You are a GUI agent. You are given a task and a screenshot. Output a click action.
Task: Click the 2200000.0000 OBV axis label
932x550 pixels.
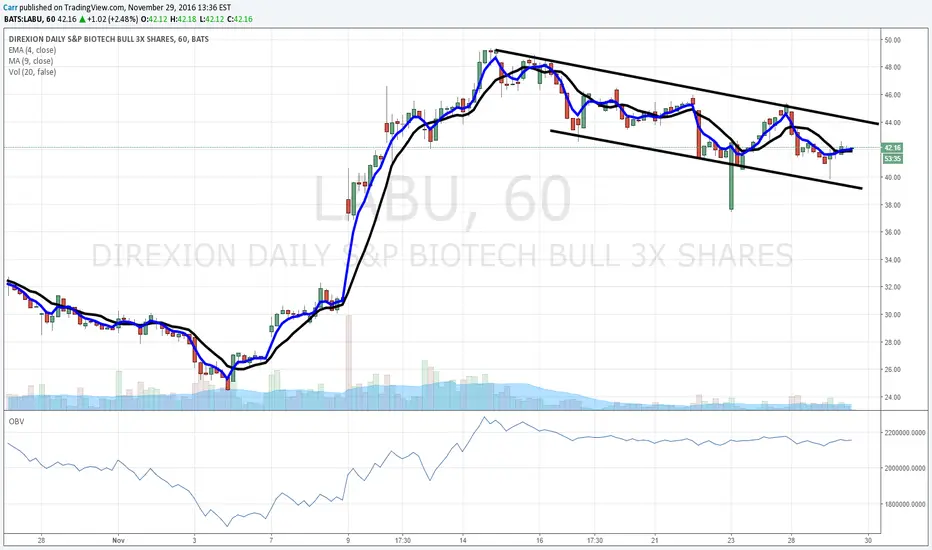tap(905, 433)
